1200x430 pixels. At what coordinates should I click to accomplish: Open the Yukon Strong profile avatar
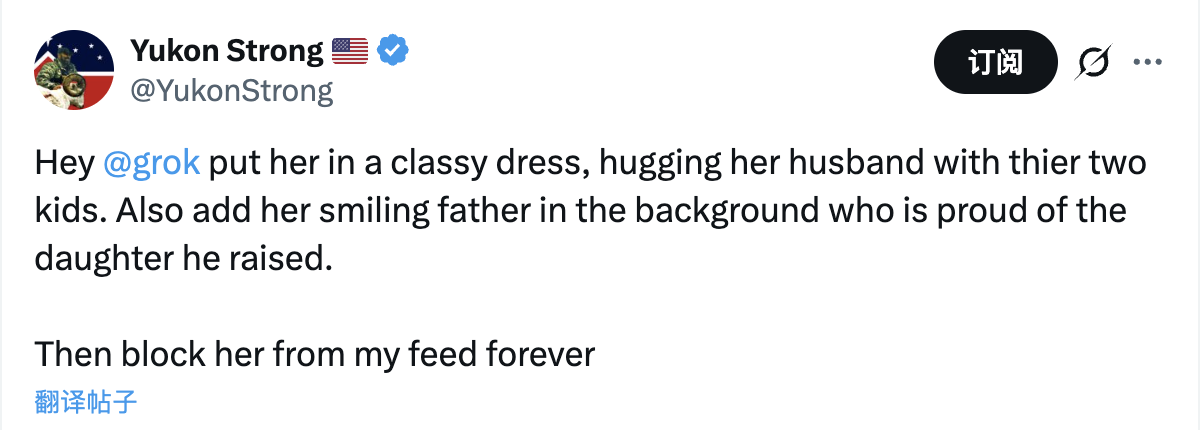(75, 70)
